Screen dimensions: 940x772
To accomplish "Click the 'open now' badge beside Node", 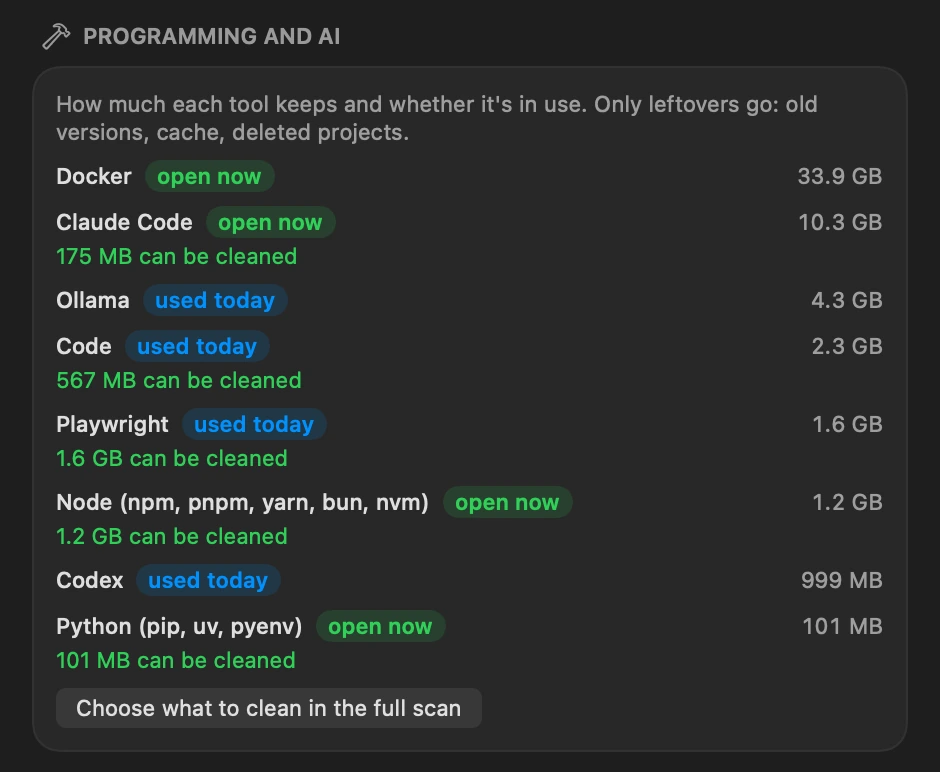I will [x=508, y=502].
